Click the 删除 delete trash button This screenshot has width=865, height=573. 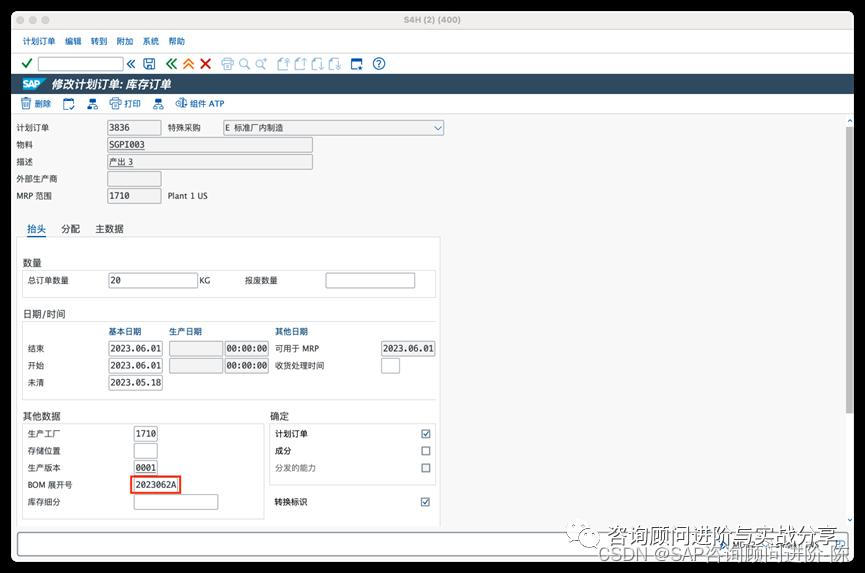click(36, 103)
